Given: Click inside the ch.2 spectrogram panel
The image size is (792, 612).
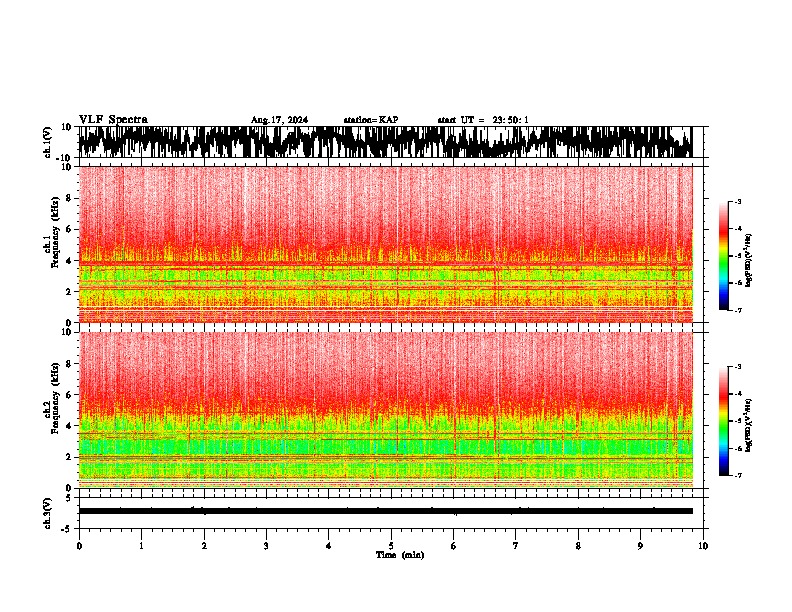Looking at the screenshot, I should pyautogui.click(x=386, y=410).
